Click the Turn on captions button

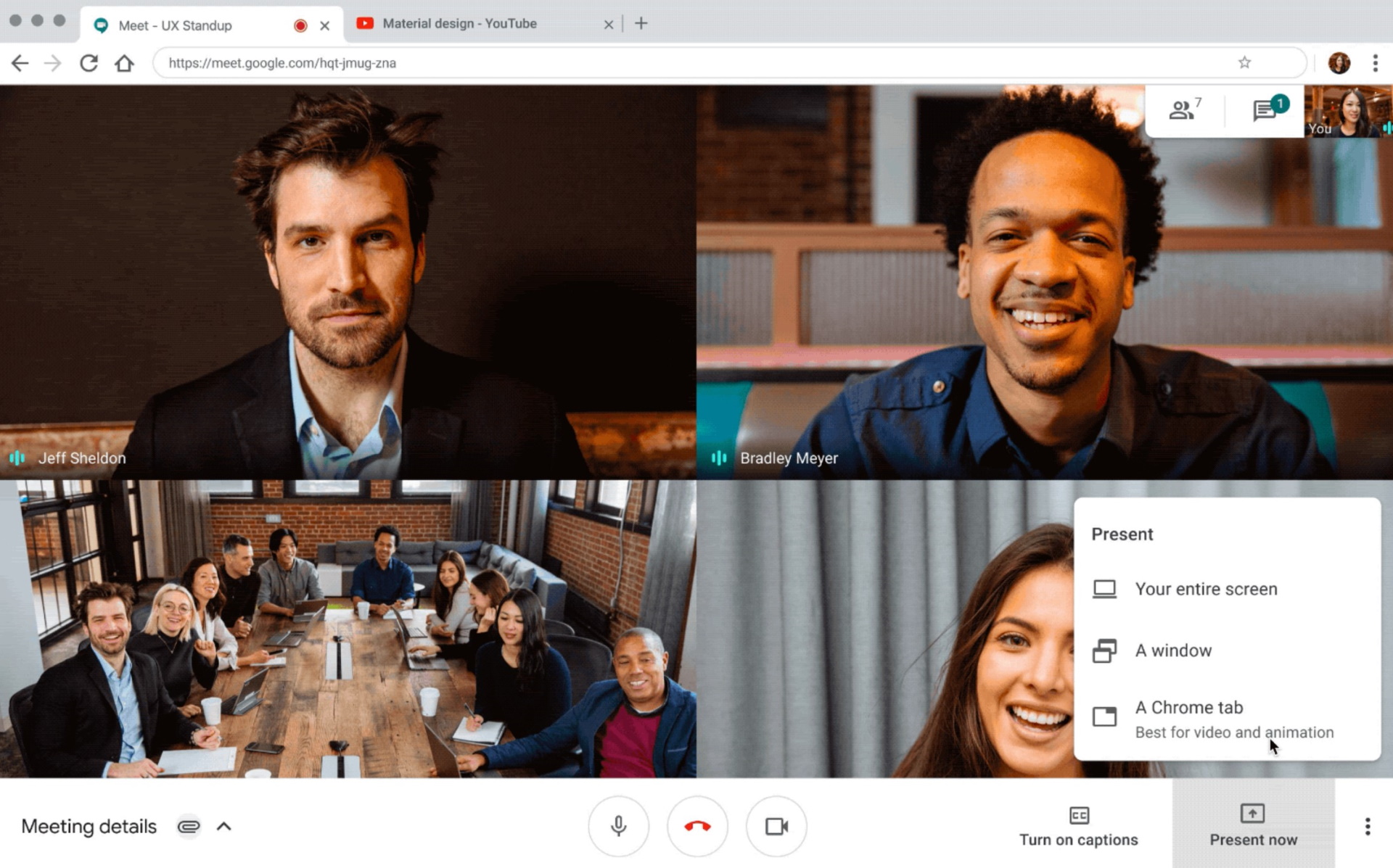pos(1079,825)
